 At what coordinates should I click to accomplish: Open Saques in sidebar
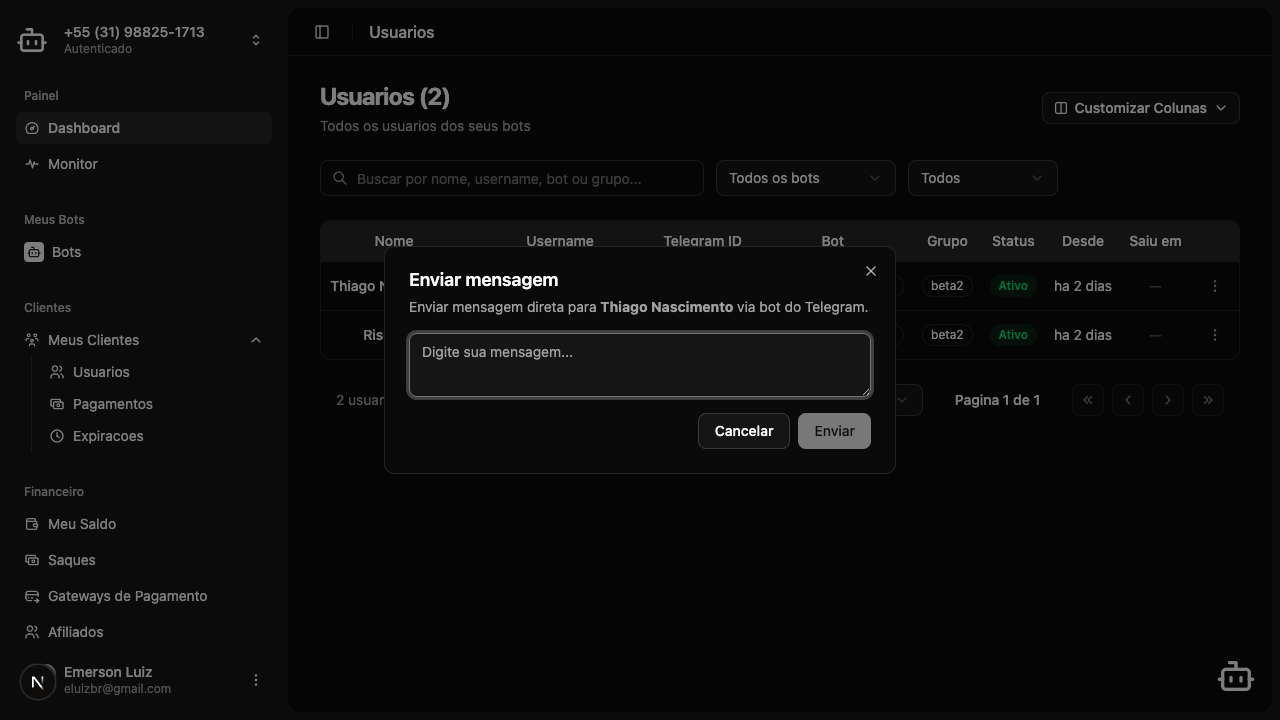click(144, 560)
